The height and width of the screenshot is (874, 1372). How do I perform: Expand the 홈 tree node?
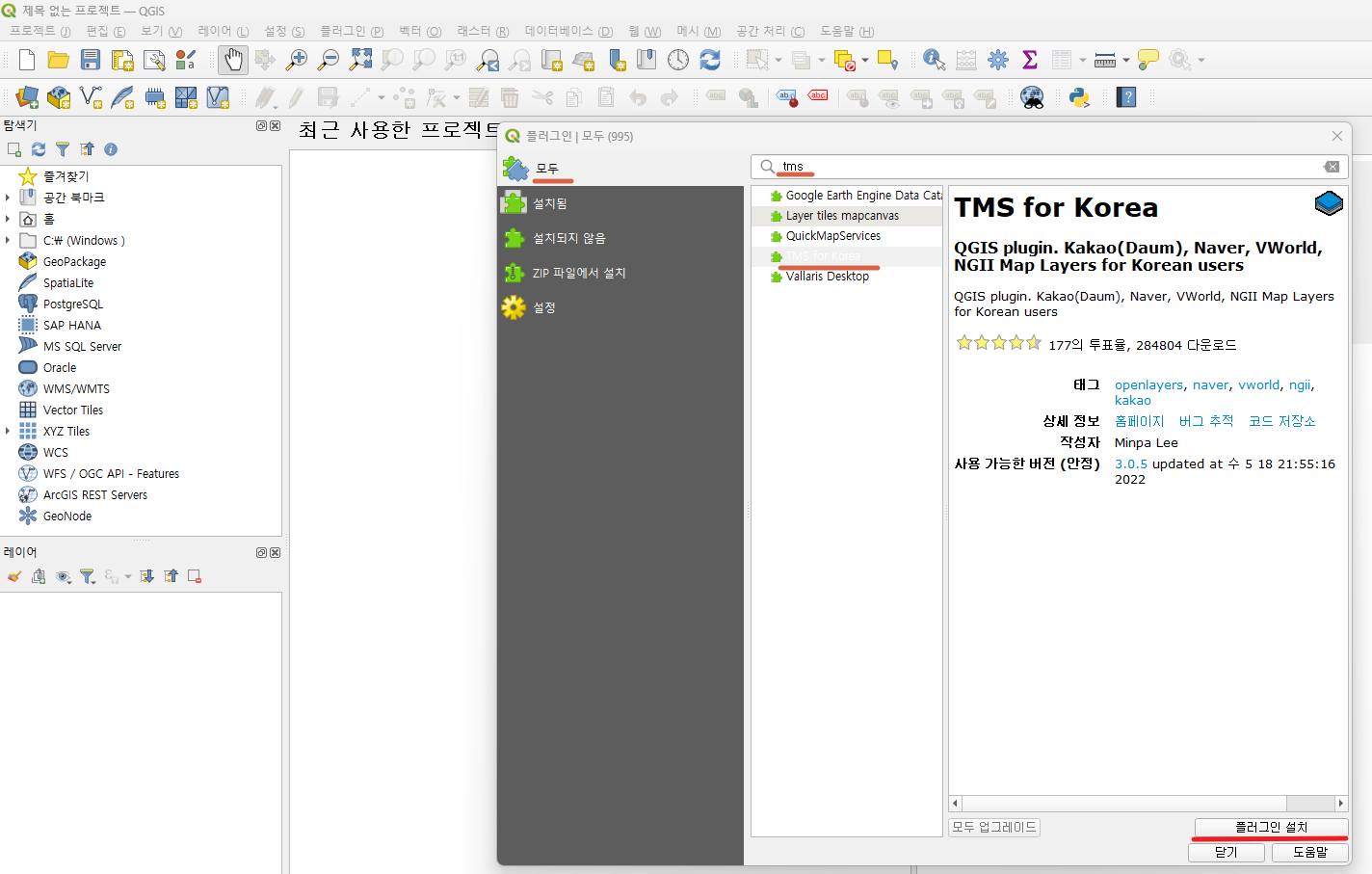tap(8, 219)
